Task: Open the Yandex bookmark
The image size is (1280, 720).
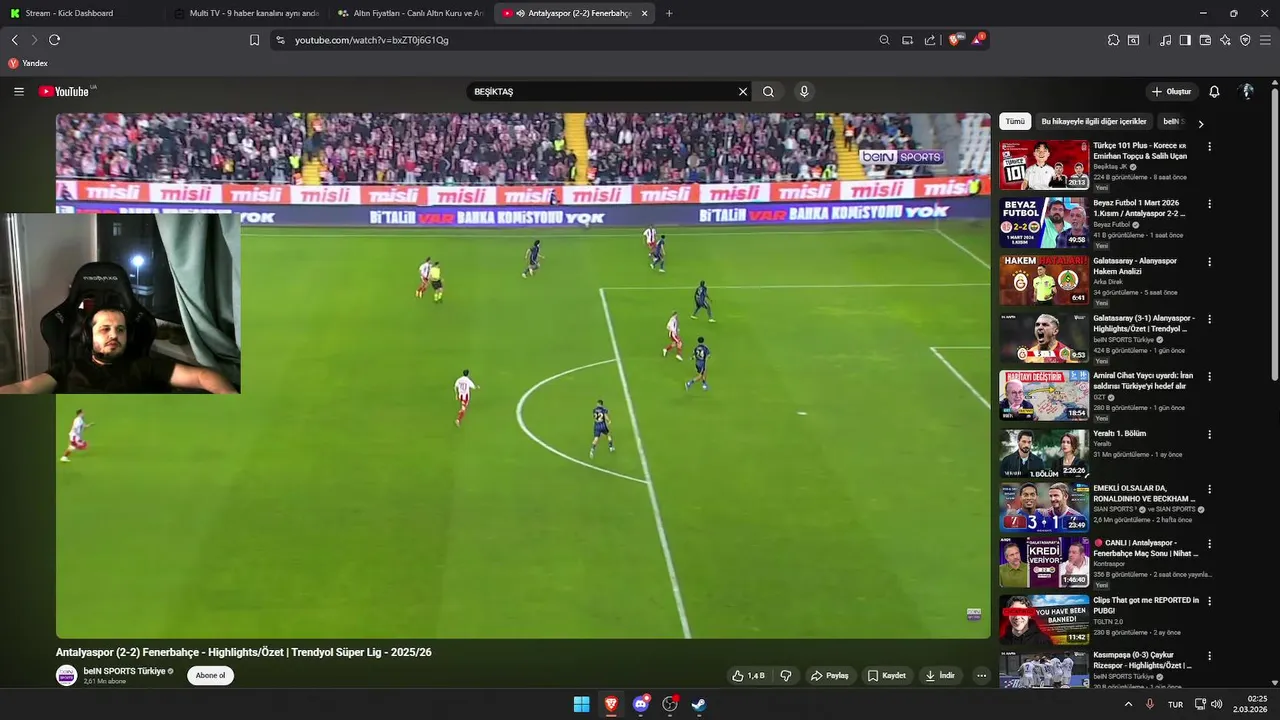Action: click(28, 63)
